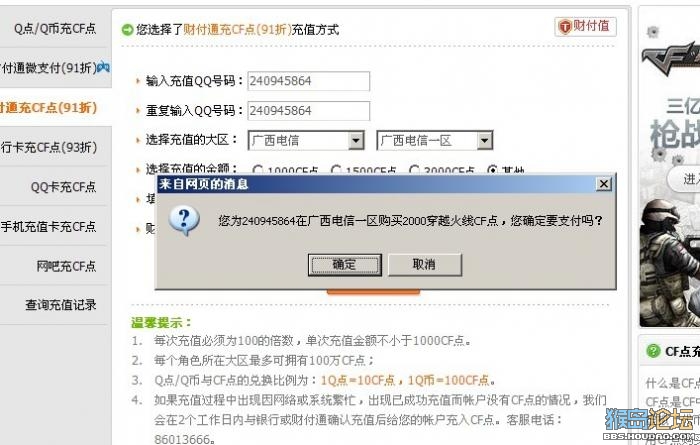Select the 1500CF点 amount radio button
The image size is (700, 445).
click(336, 170)
